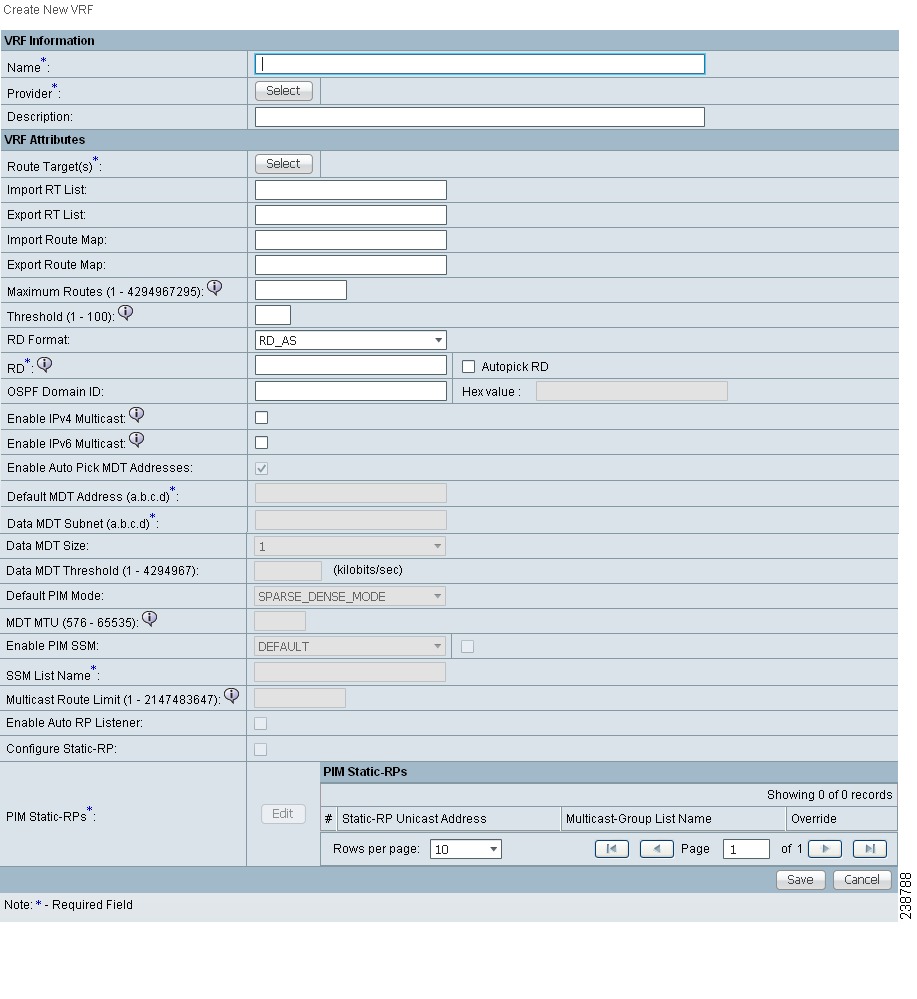Image resolution: width=917 pixels, height=999 pixels.
Task: Click the RD info icon
Action: 45,364
